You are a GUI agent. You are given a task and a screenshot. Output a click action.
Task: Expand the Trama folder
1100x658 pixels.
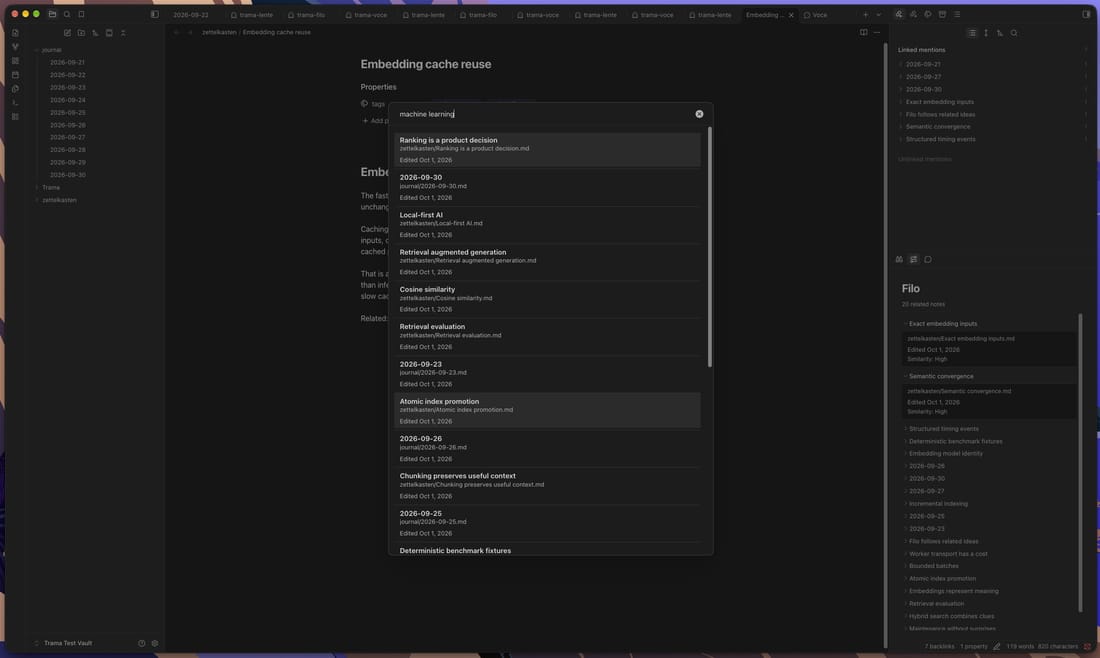pos(36,187)
